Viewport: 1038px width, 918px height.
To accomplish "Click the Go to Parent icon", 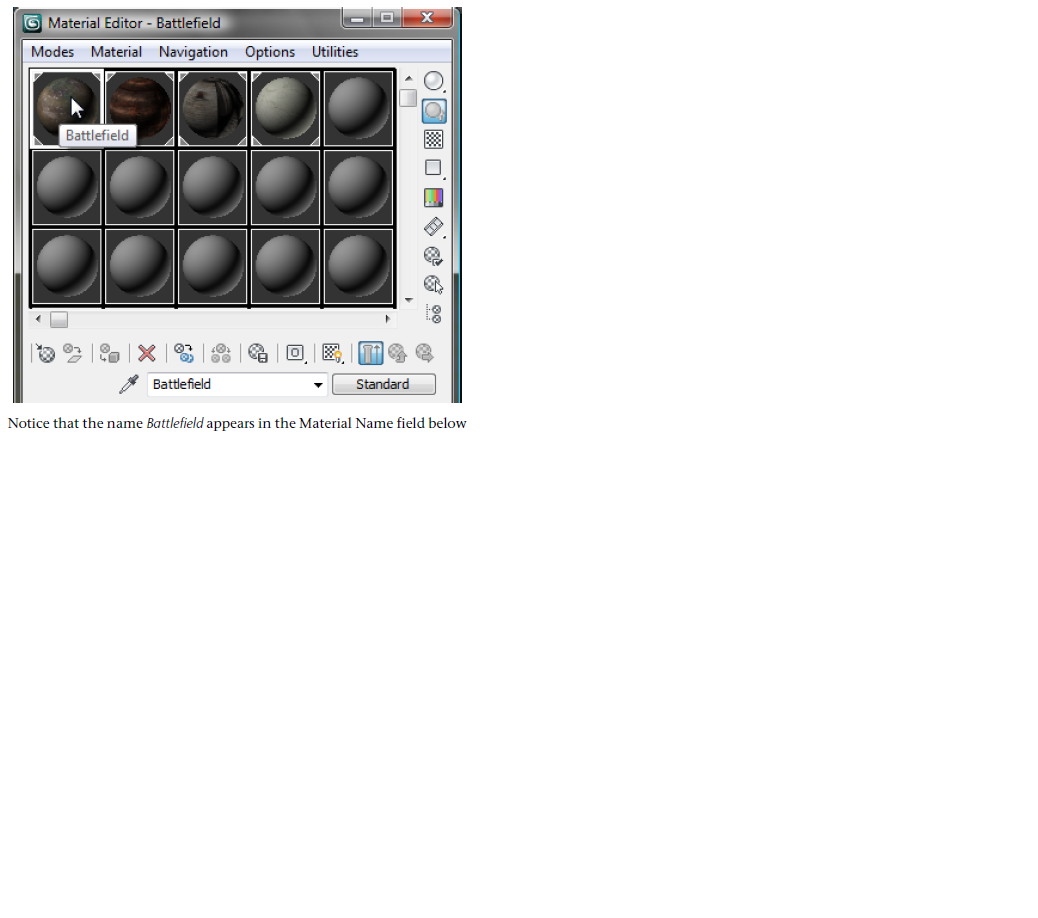I will pyautogui.click(x=397, y=353).
